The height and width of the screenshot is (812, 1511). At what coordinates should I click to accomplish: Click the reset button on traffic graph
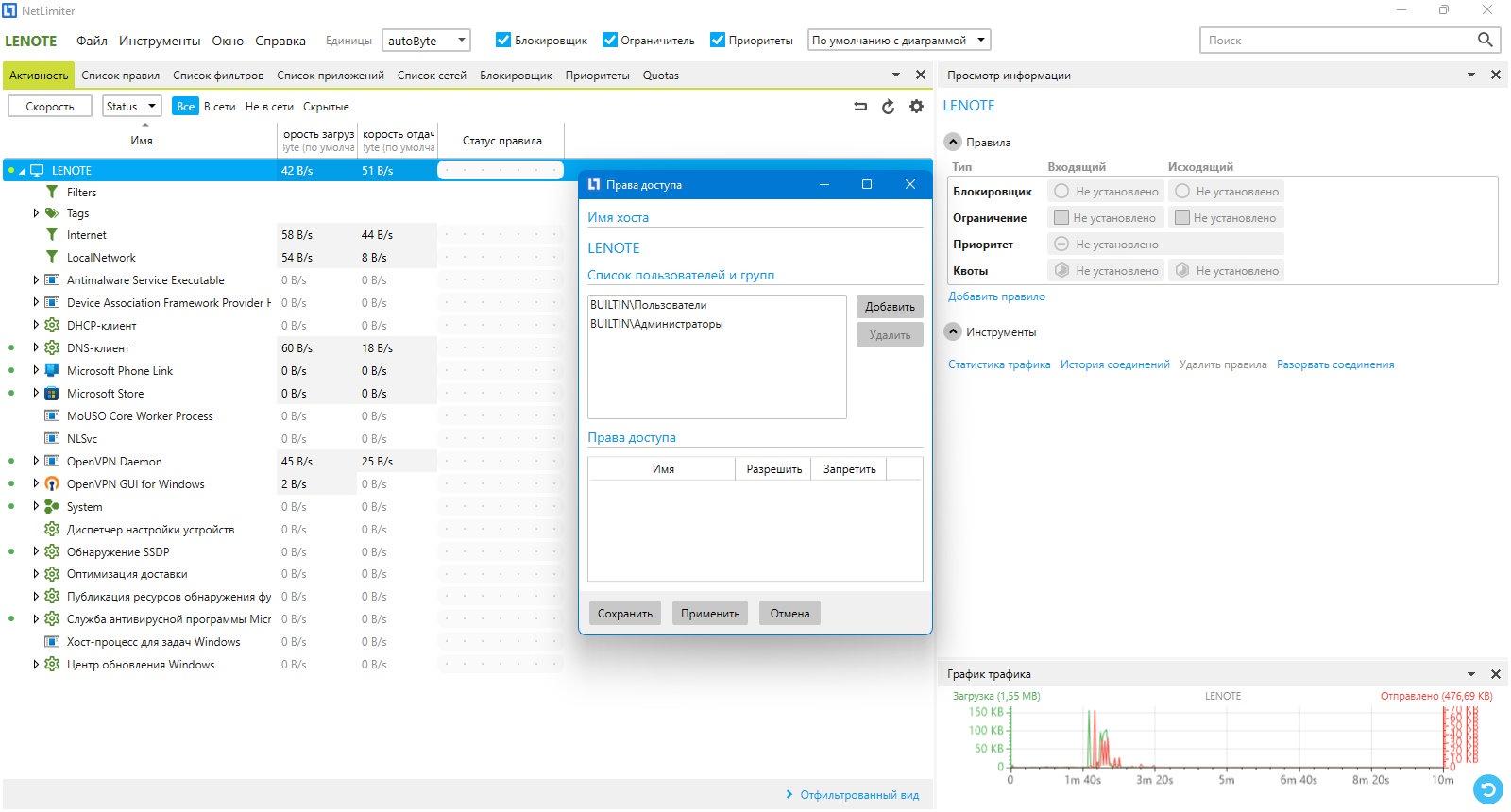point(1487,788)
